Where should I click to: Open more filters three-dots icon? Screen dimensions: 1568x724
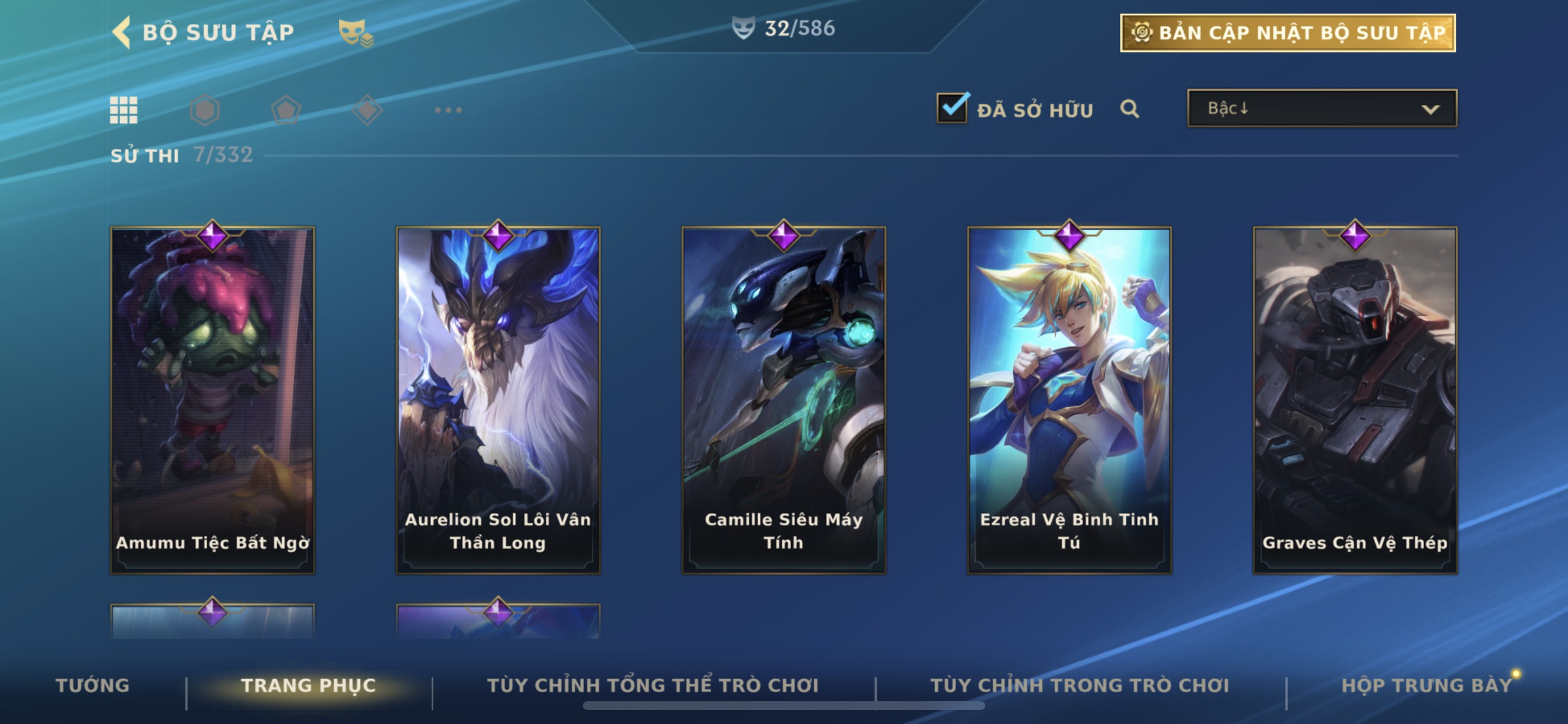[448, 110]
